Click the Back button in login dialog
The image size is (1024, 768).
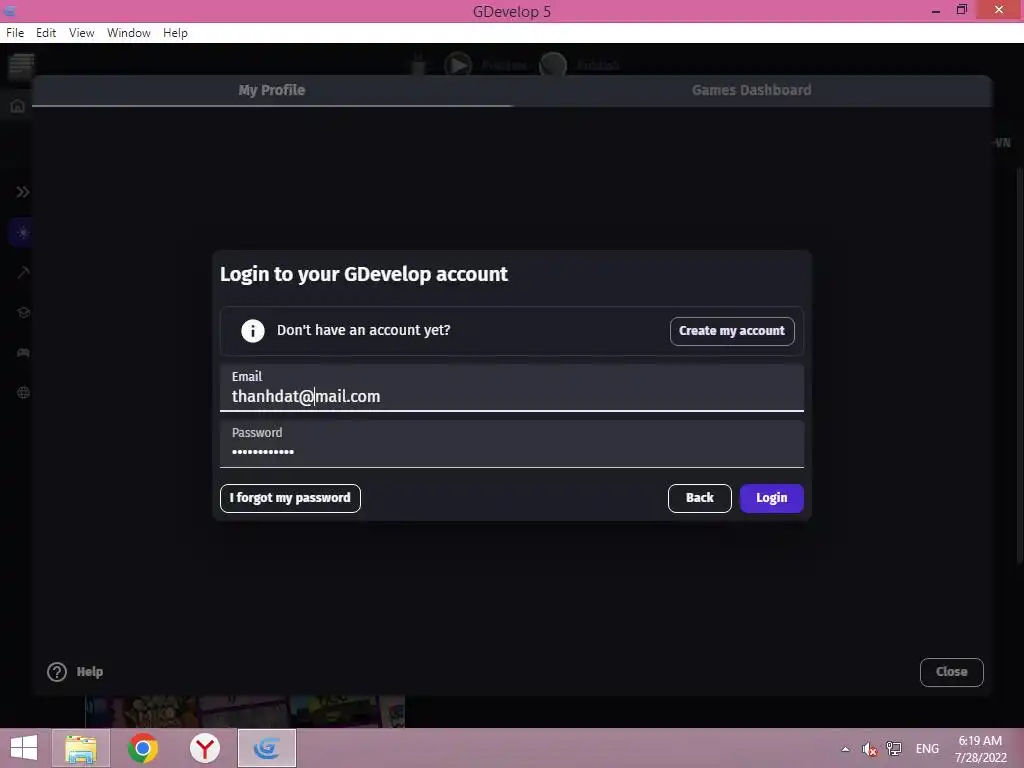699,498
